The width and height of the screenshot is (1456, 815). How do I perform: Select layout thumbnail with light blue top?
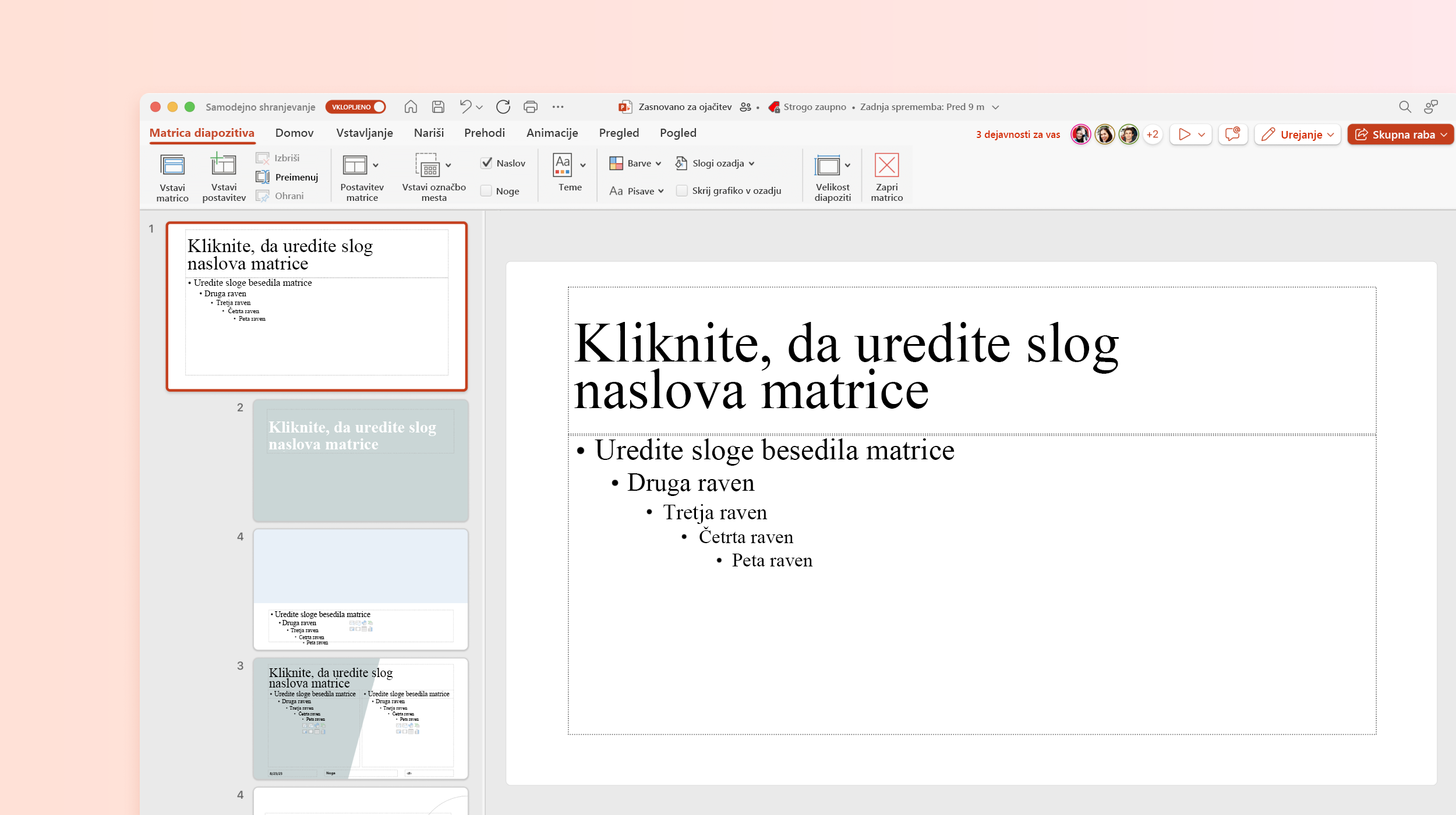click(x=361, y=589)
